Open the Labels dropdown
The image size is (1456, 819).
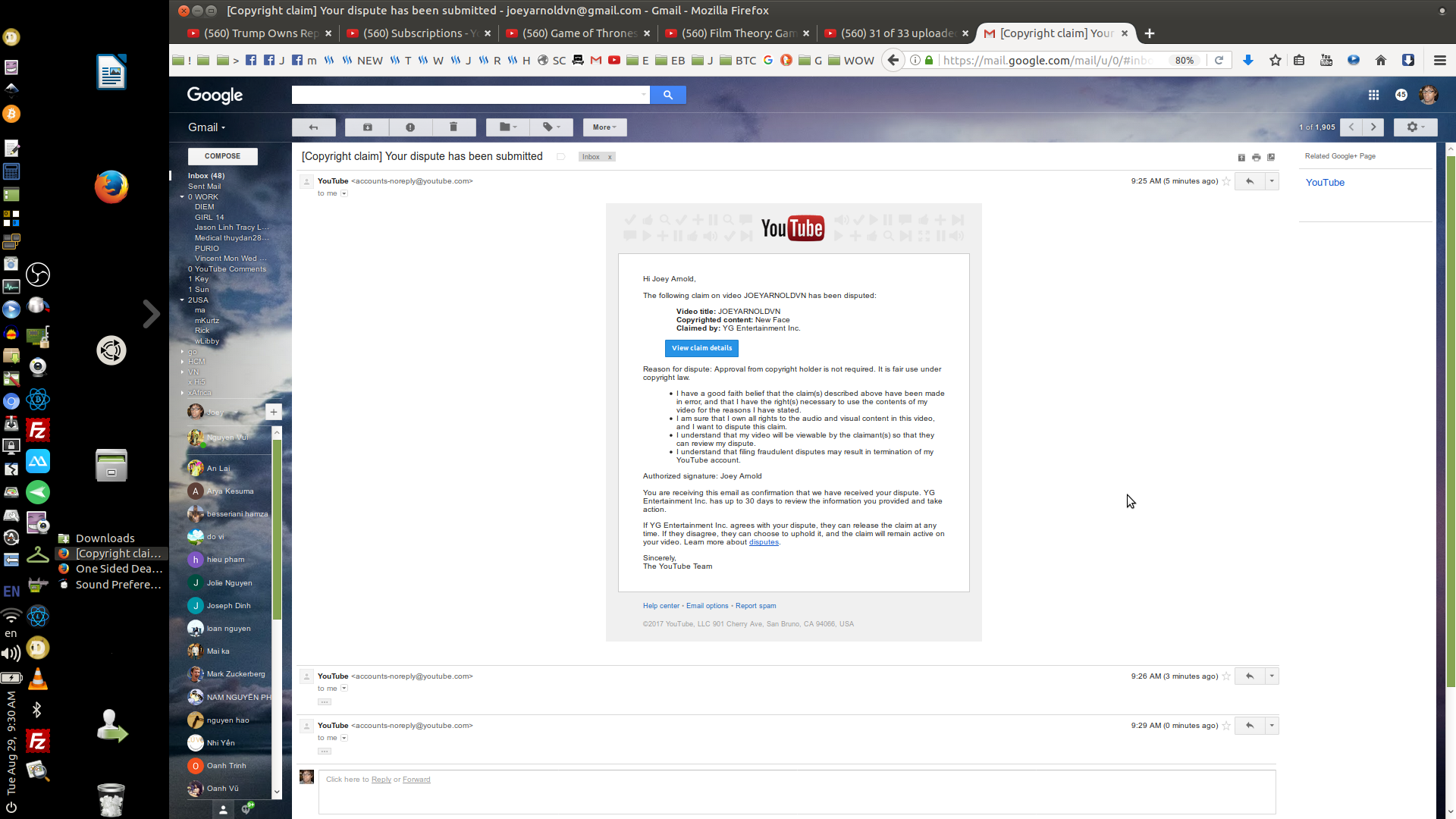(551, 127)
